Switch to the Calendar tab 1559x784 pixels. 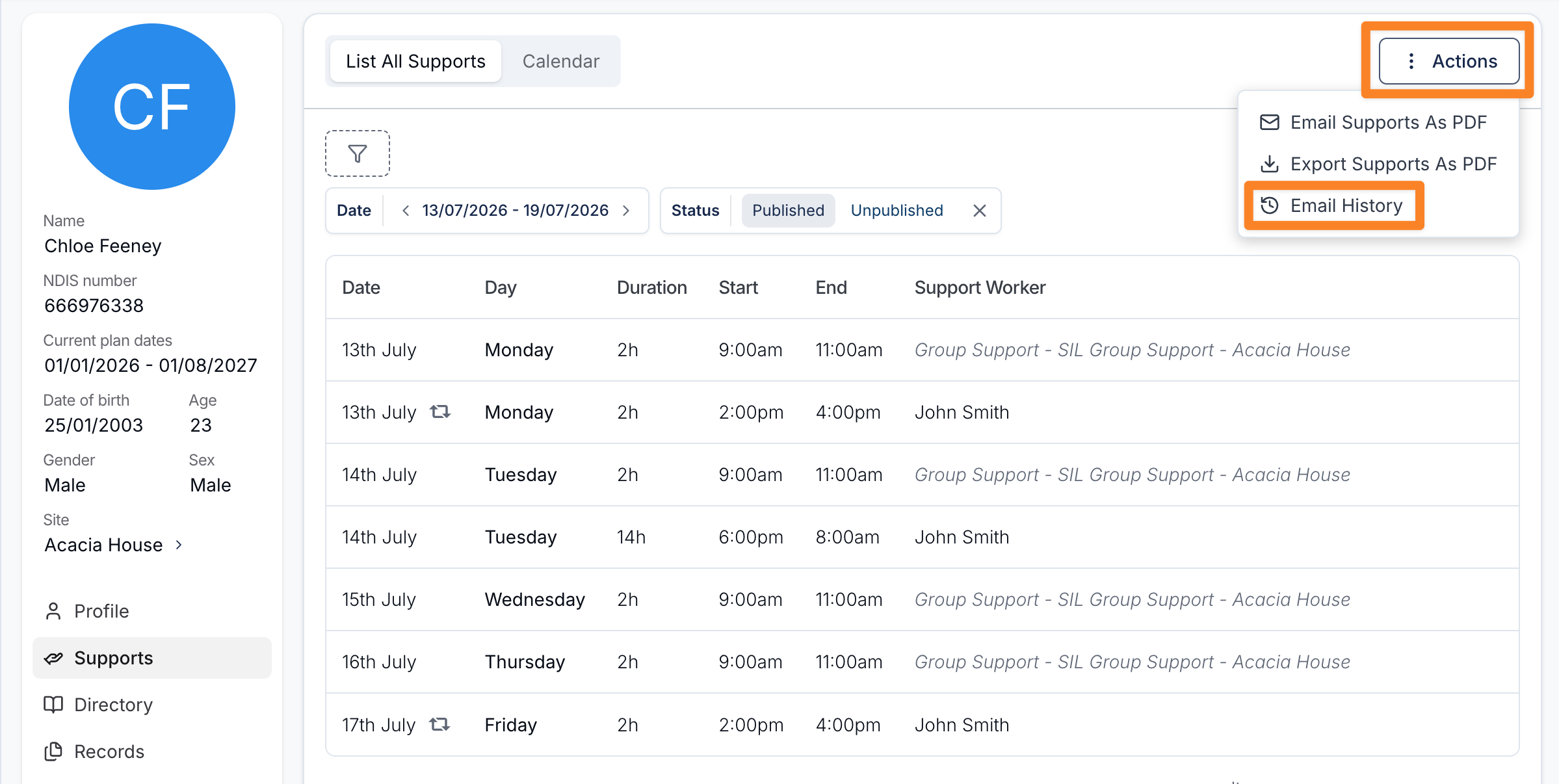(x=560, y=61)
